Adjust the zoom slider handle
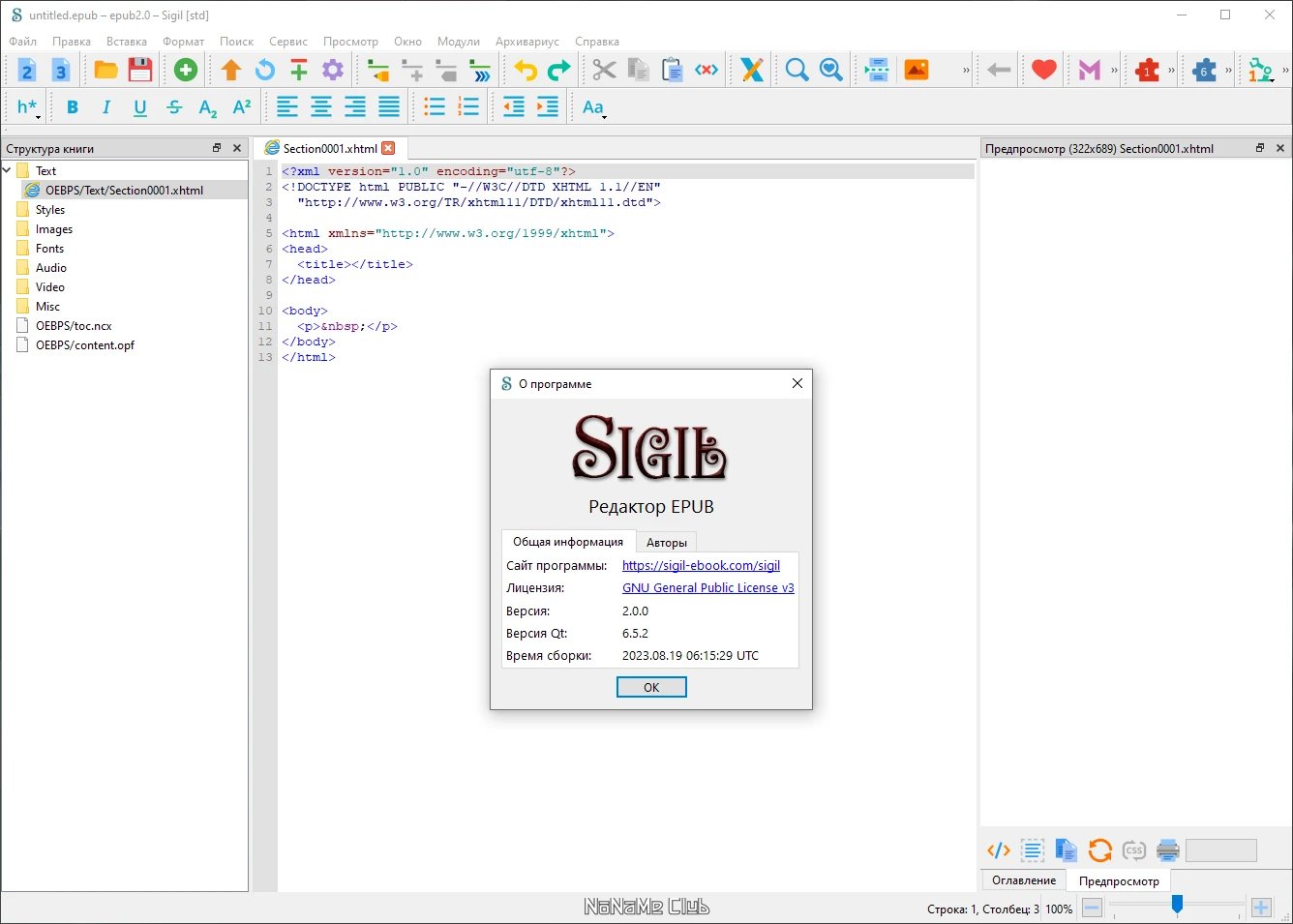Screen dimensions: 1293x924 point(1177,905)
